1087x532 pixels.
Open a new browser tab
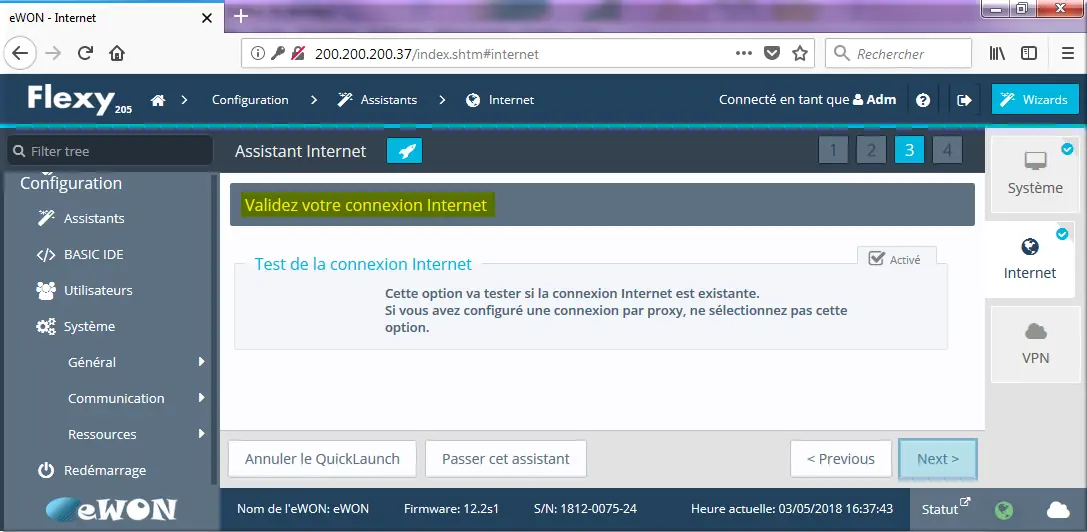[x=241, y=17]
